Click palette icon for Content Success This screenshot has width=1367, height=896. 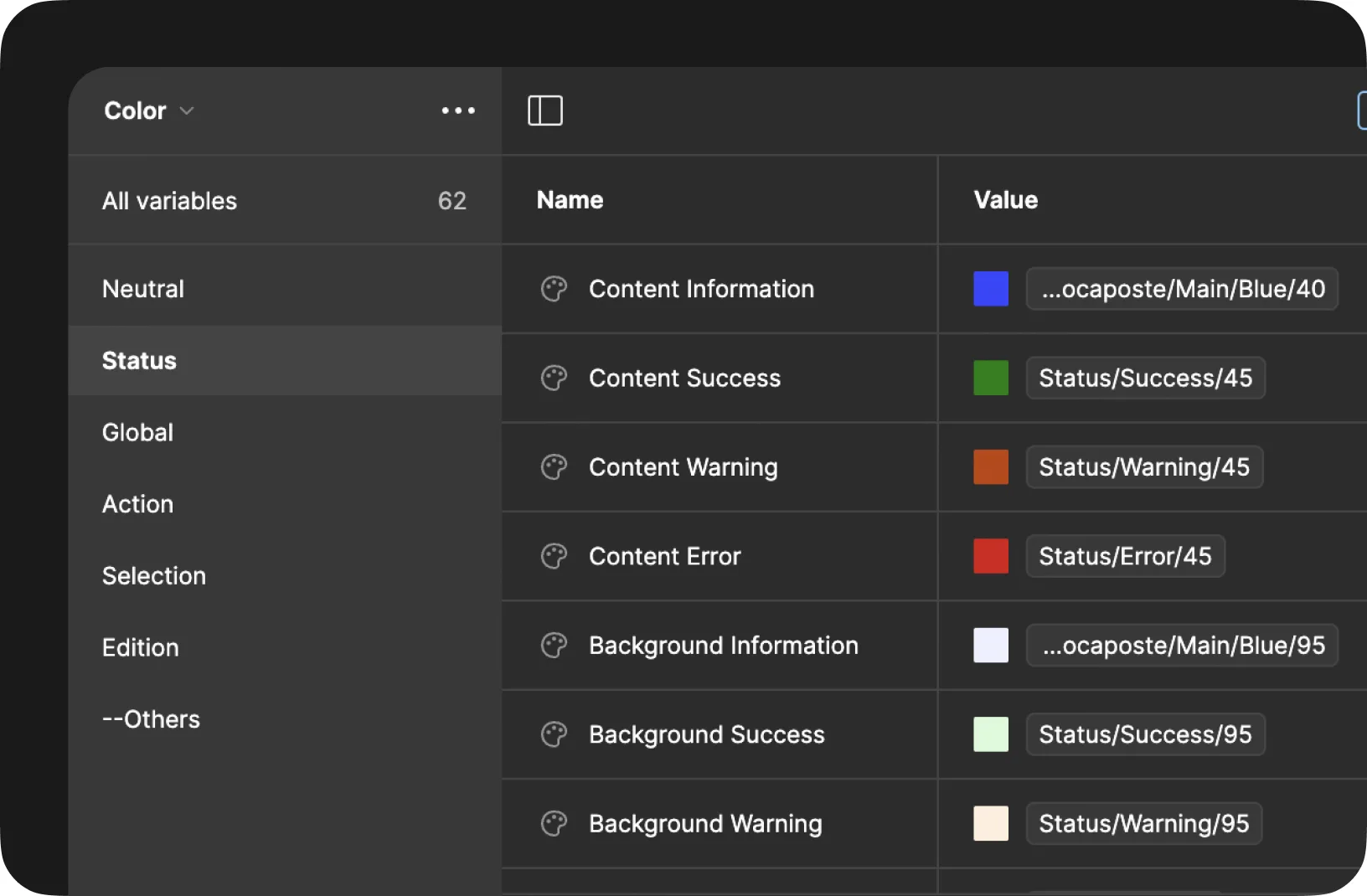click(x=554, y=378)
